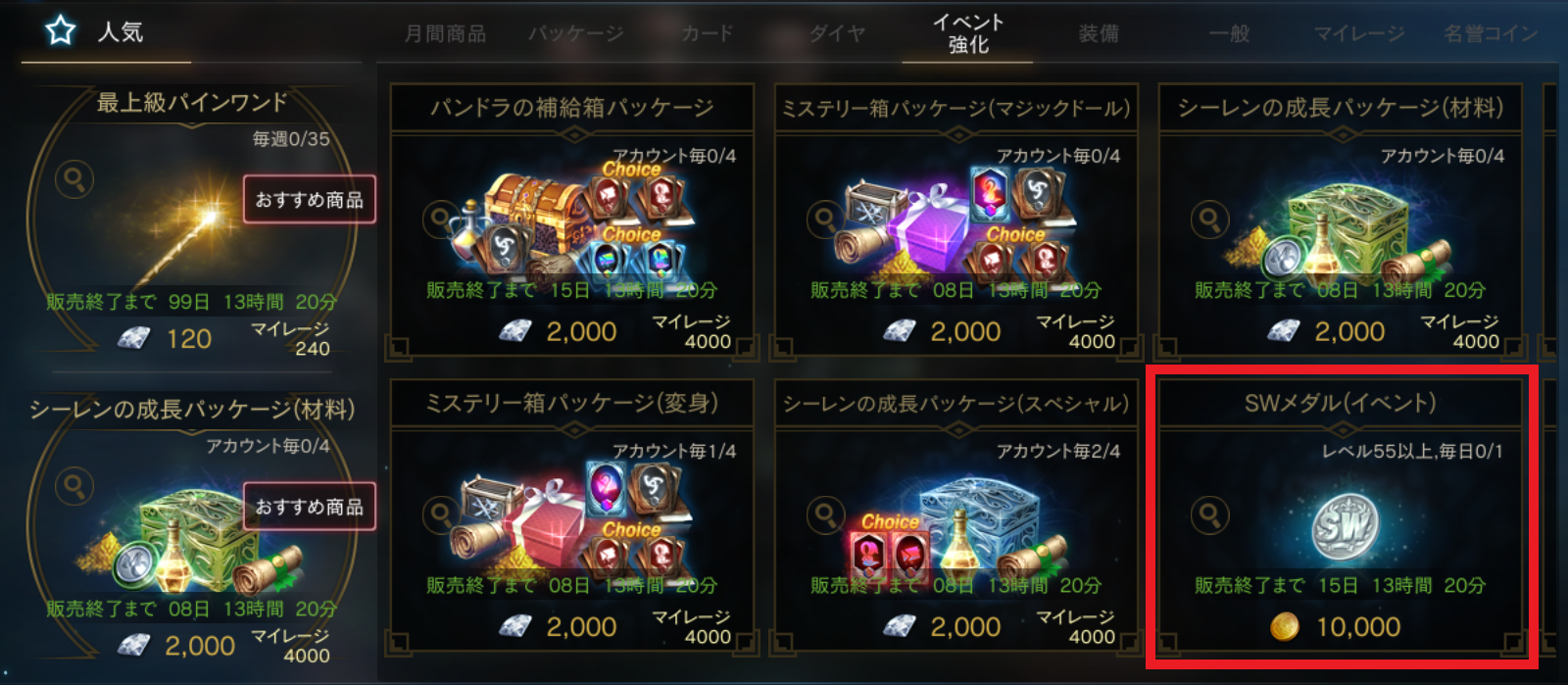Image resolution: width=1568 pixels, height=685 pixels.
Task: Switch to the 月間商品 tab
Action: [445, 34]
